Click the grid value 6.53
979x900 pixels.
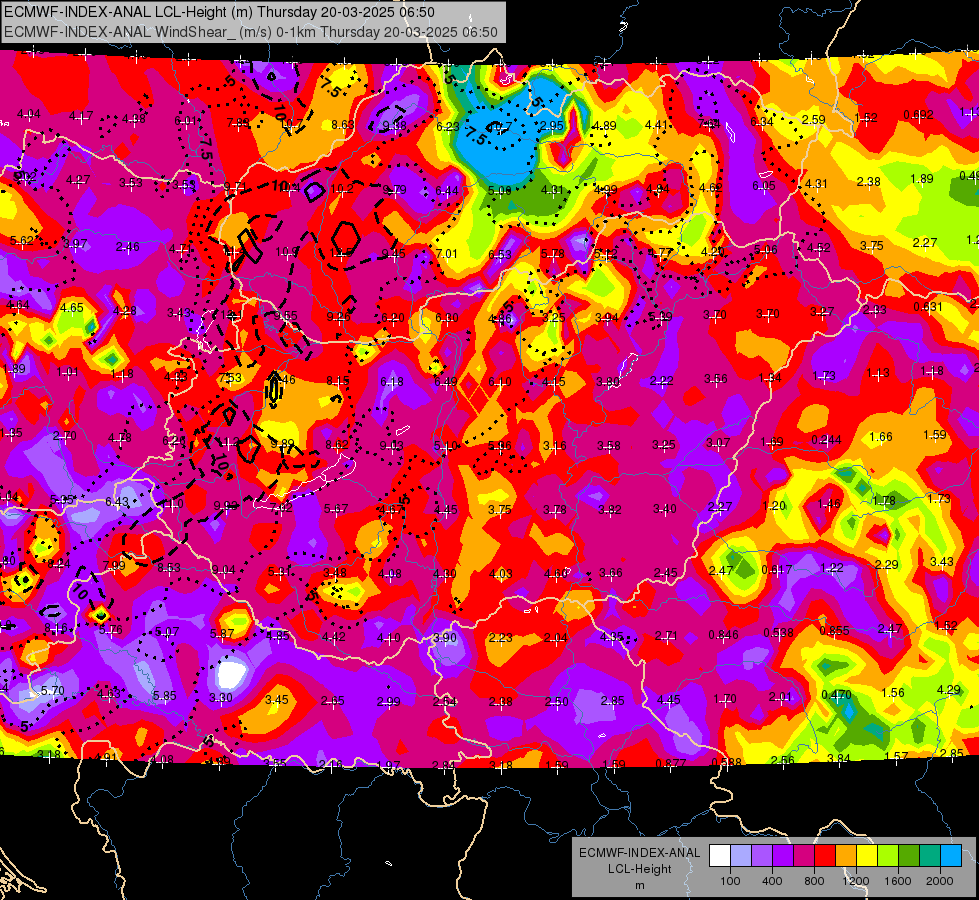tap(499, 254)
